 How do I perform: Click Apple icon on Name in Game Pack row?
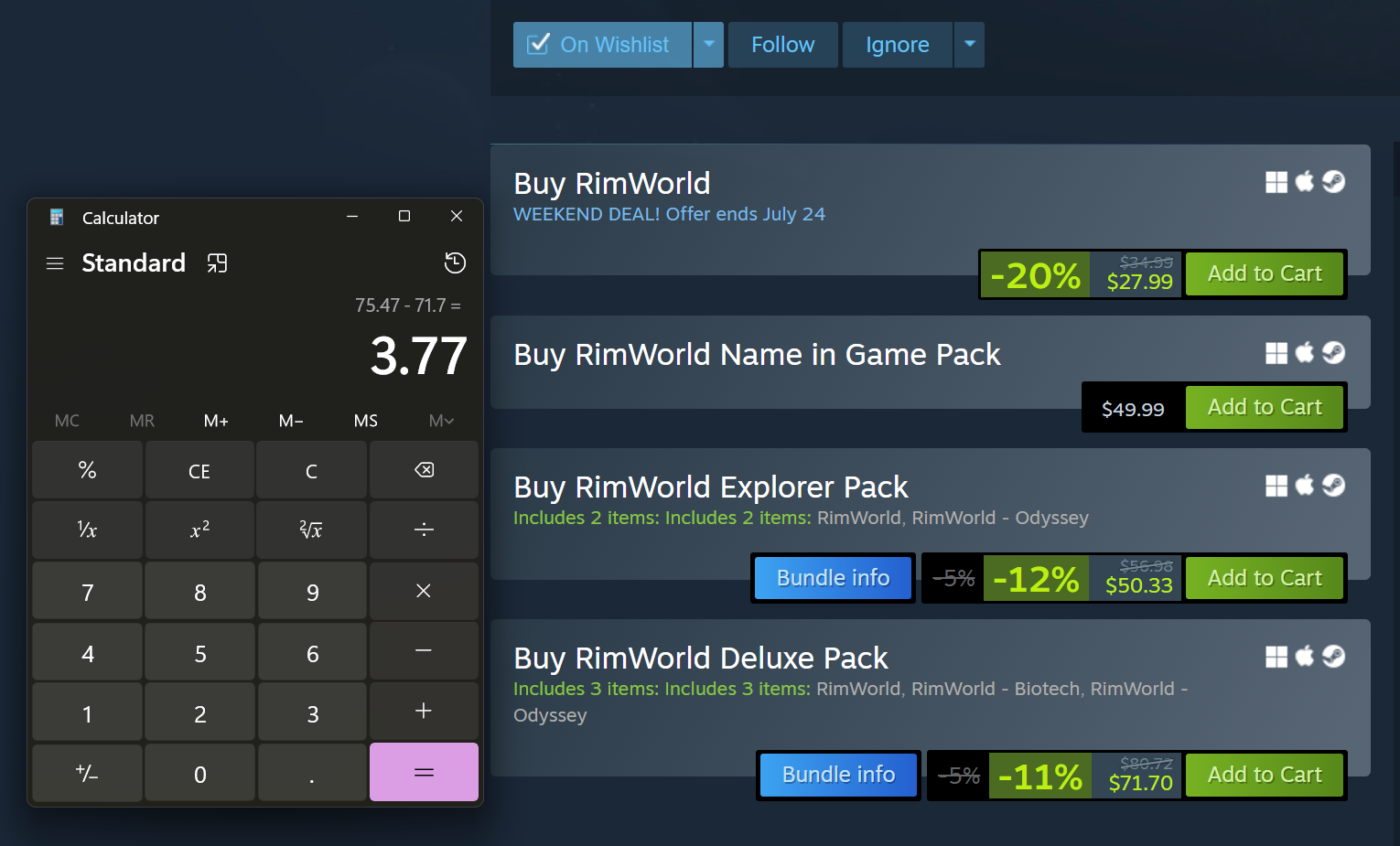(x=1305, y=352)
